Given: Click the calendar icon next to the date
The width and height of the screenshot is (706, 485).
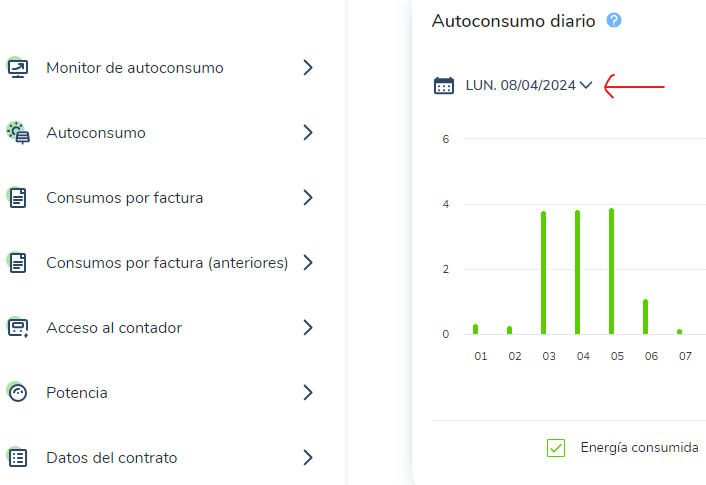Looking at the screenshot, I should [x=444, y=85].
